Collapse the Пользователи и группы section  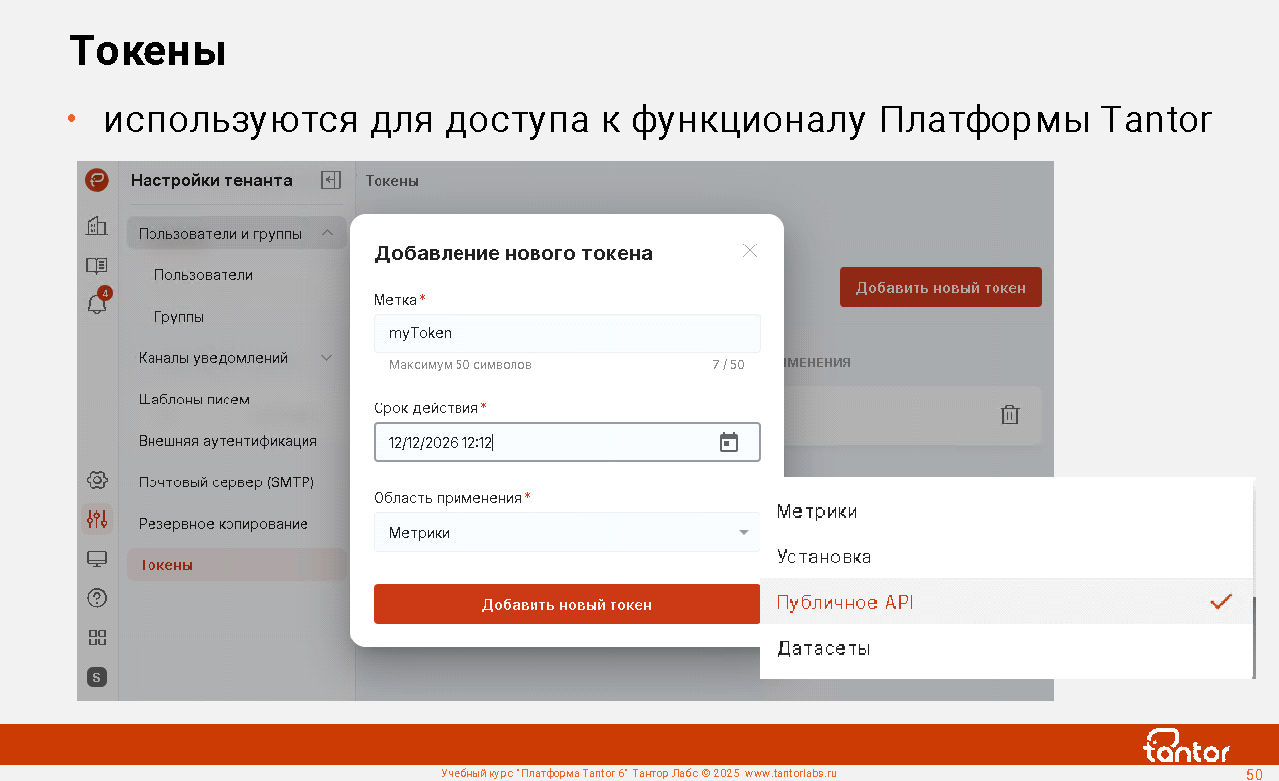[x=327, y=234]
